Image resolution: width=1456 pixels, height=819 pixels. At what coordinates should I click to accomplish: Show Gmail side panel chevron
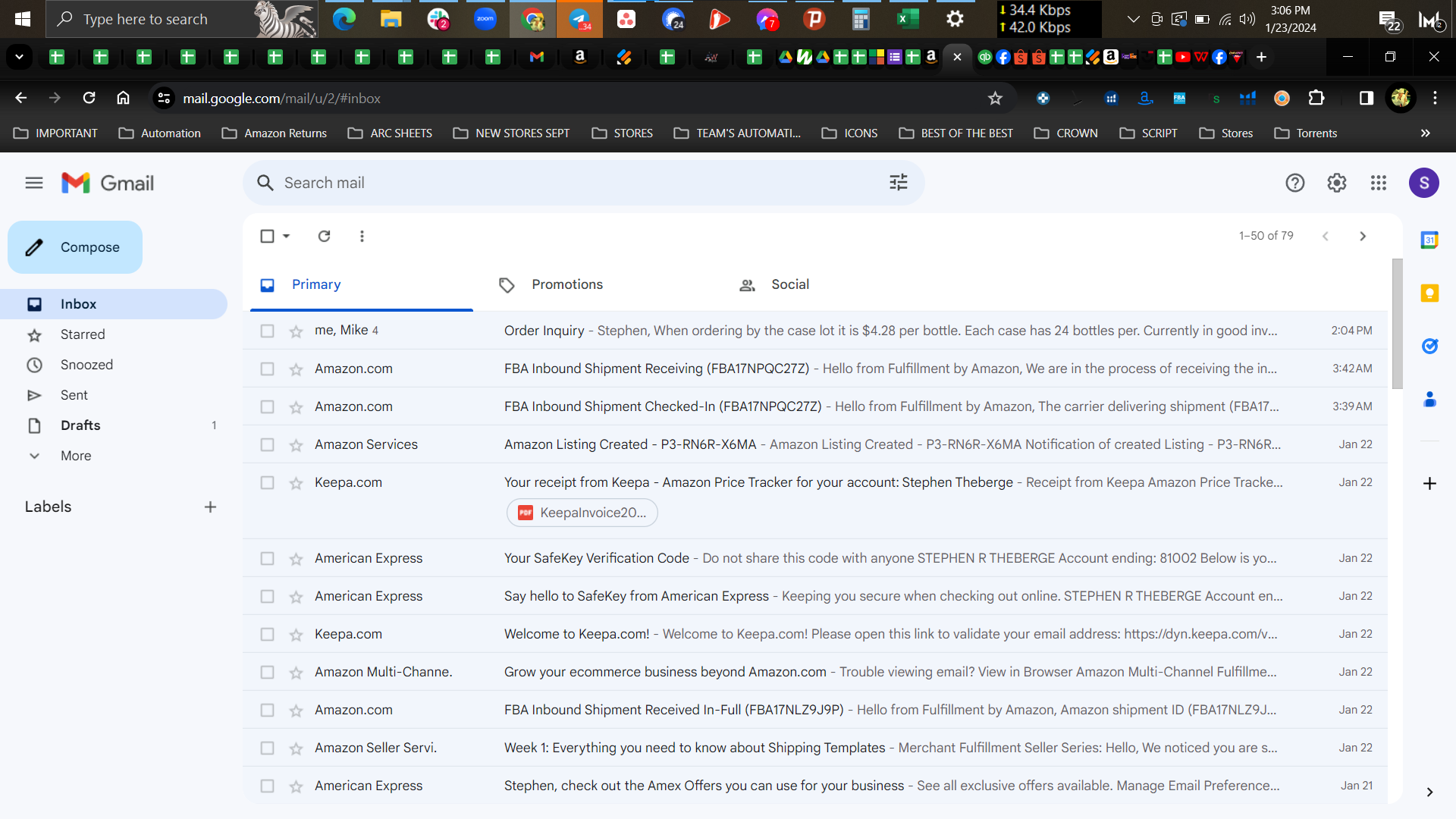[x=1429, y=792]
